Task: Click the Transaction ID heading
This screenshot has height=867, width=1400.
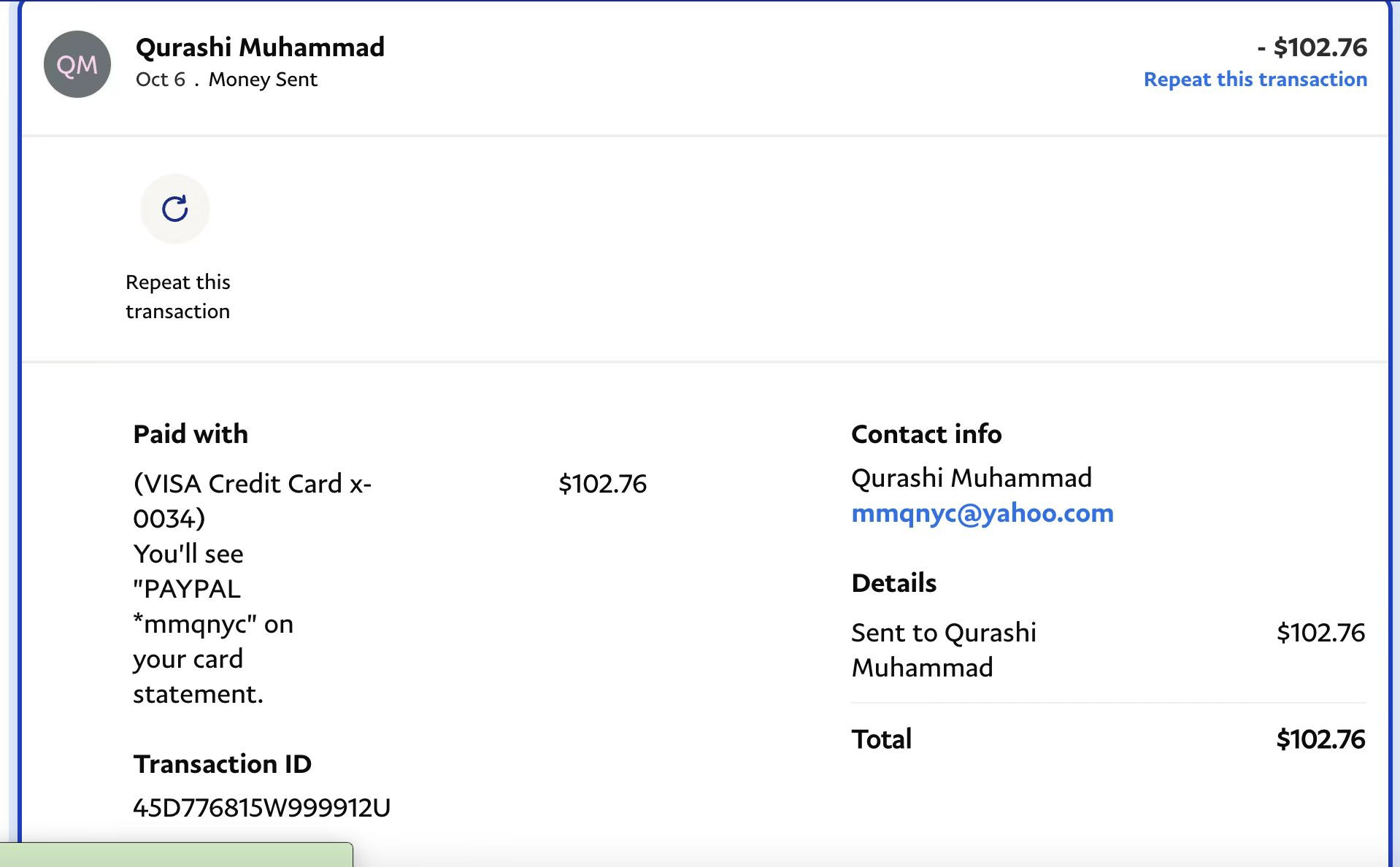Action: tap(222, 763)
